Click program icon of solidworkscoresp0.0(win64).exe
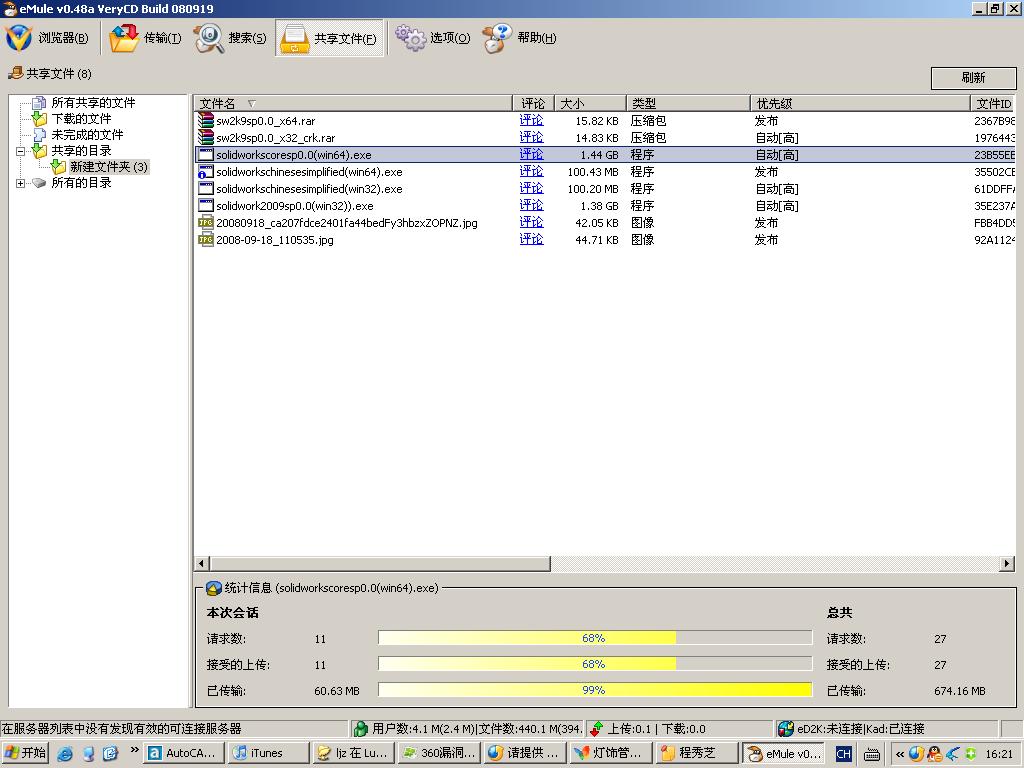This screenshot has height=768, width=1024. (206, 155)
